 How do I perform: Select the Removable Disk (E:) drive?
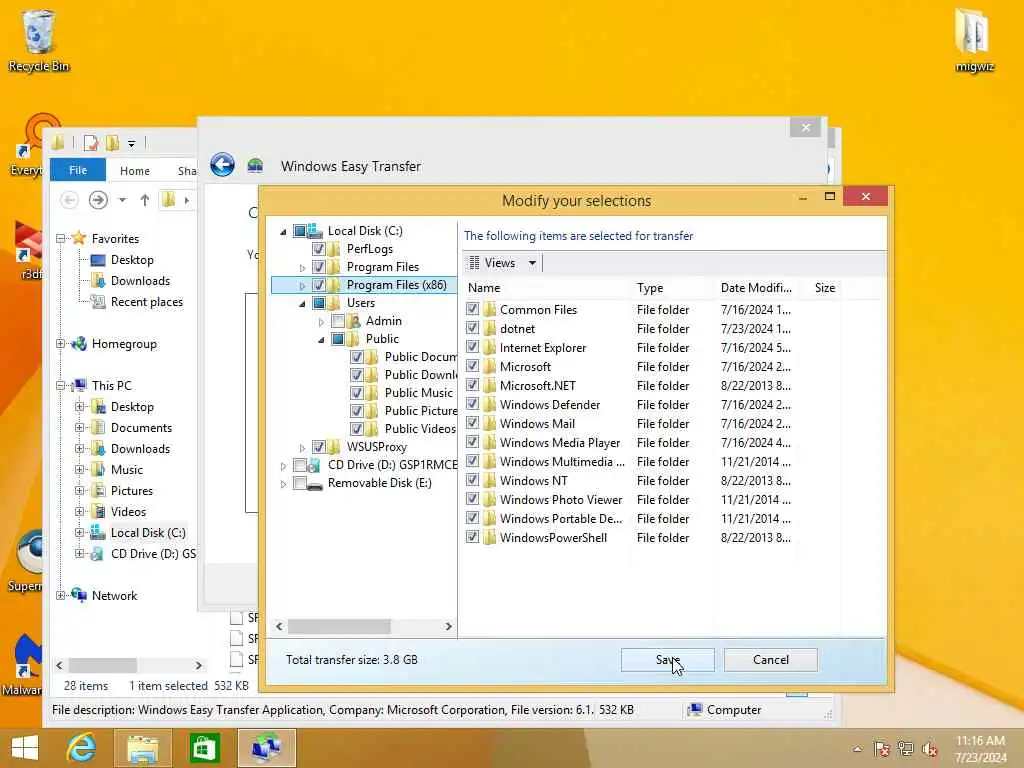pos(379,483)
